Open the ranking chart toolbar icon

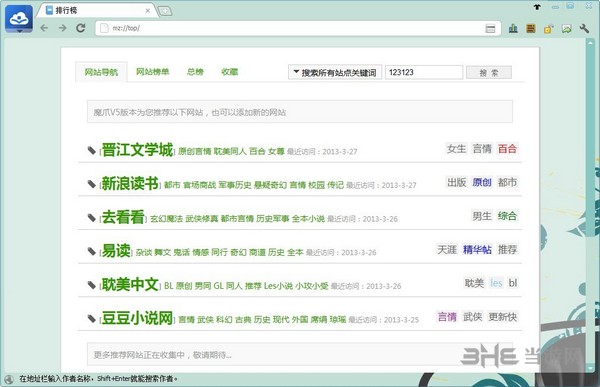click(x=513, y=28)
